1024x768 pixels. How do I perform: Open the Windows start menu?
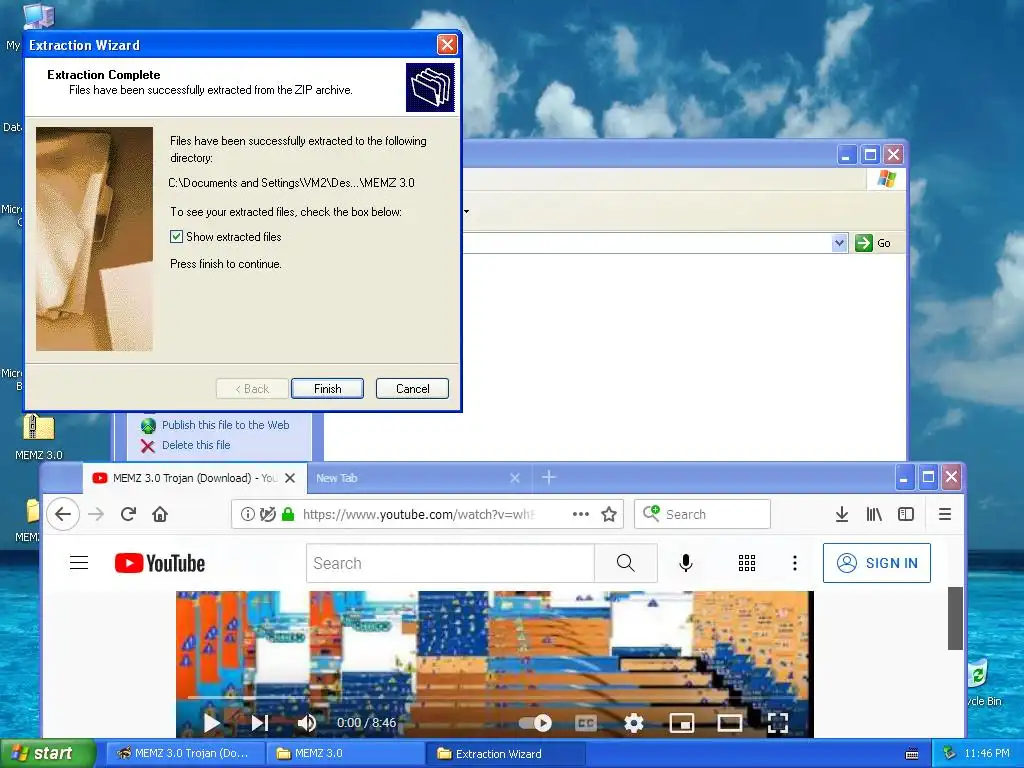[48, 753]
